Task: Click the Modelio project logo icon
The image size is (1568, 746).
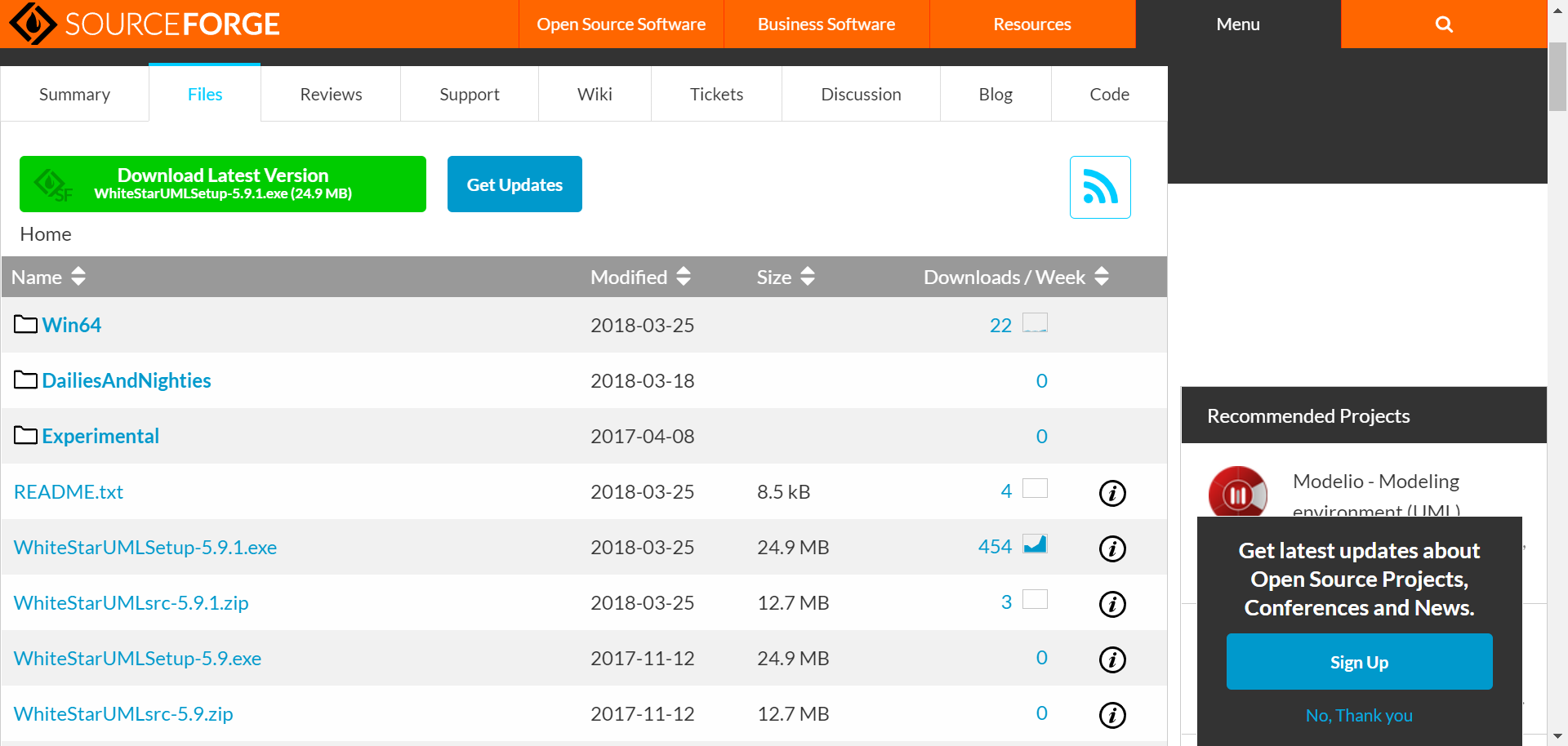Action: (1238, 491)
